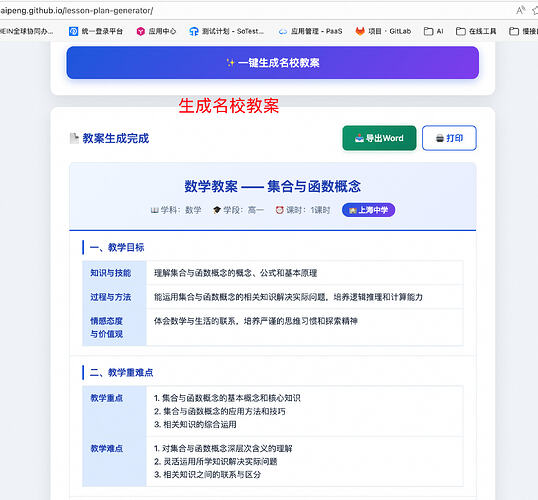538x500 pixels.
Task: Click the title 数学教案 —— 集合与函数概念
Action: [x=272, y=186]
